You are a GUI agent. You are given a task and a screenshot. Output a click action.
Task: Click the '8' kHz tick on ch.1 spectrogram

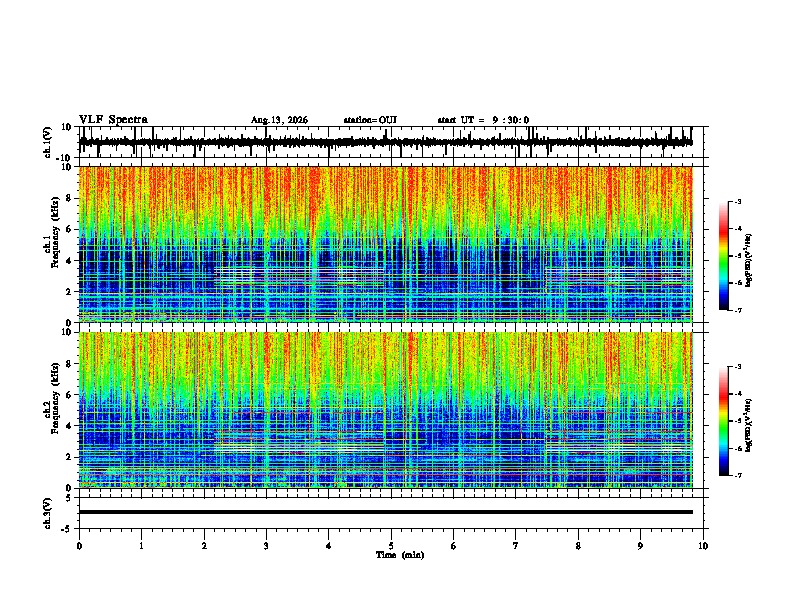click(69, 198)
